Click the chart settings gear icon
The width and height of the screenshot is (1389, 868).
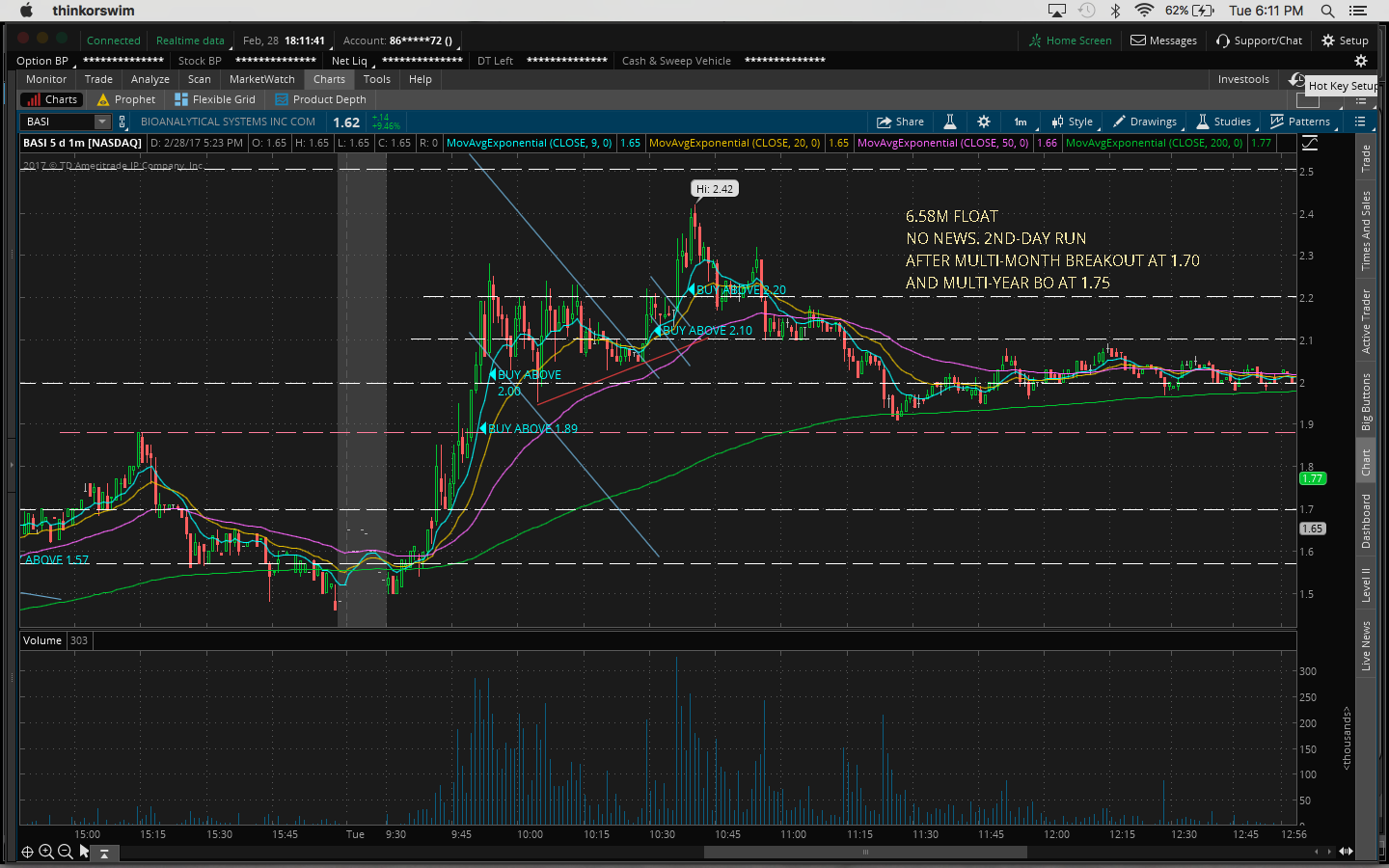[983, 122]
